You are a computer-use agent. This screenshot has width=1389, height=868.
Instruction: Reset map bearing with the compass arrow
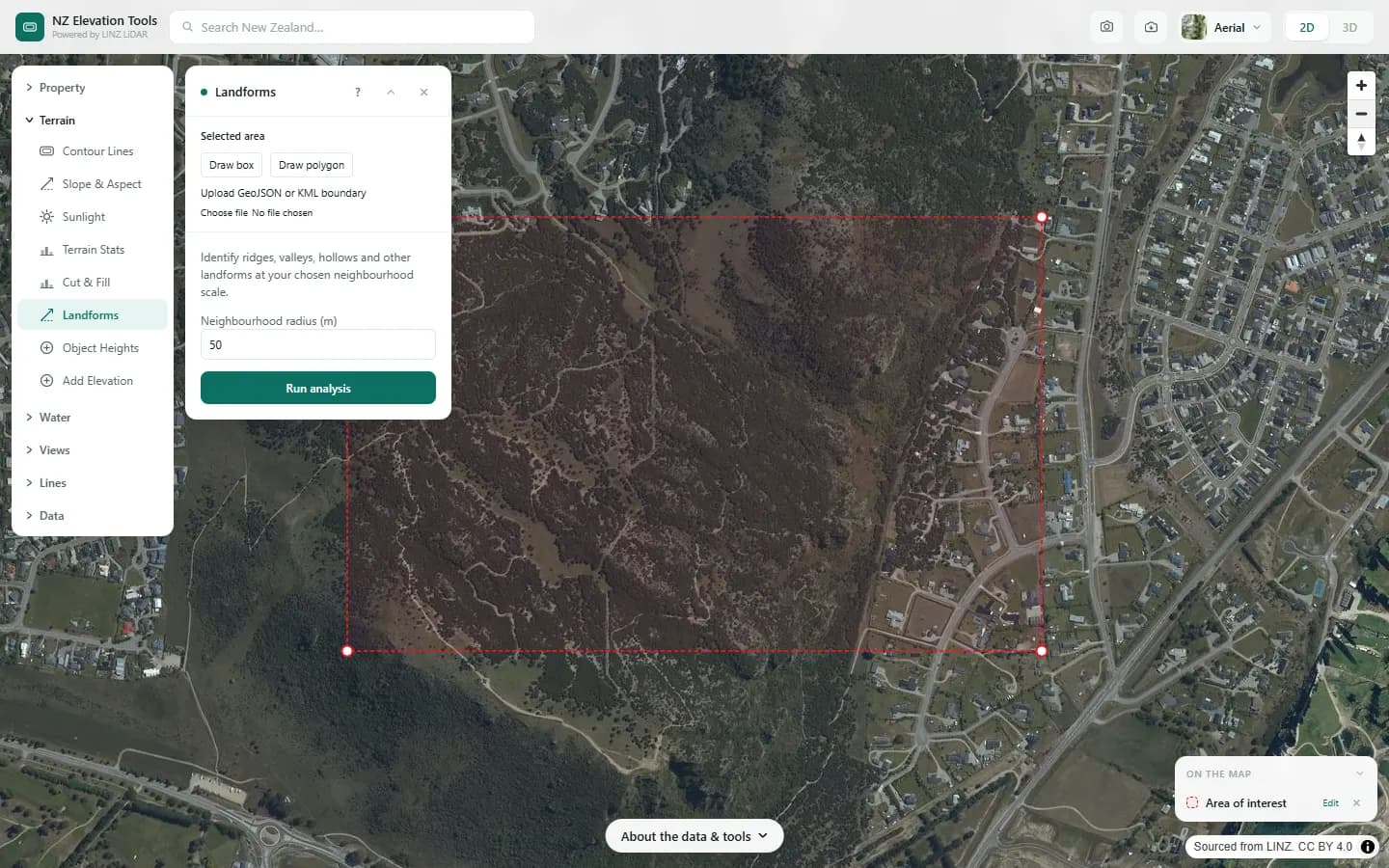coord(1361,142)
